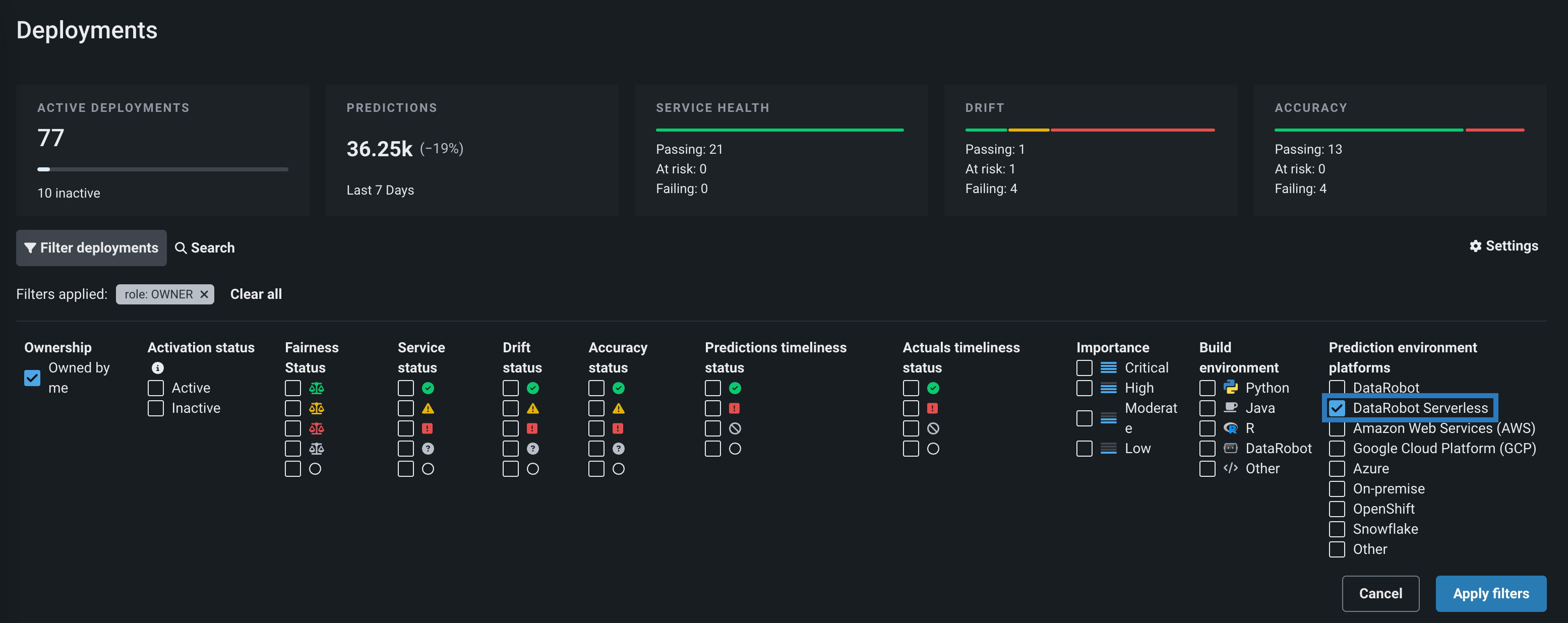Click the Python build environment icon
This screenshot has height=623, width=1568.
pos(1230,388)
